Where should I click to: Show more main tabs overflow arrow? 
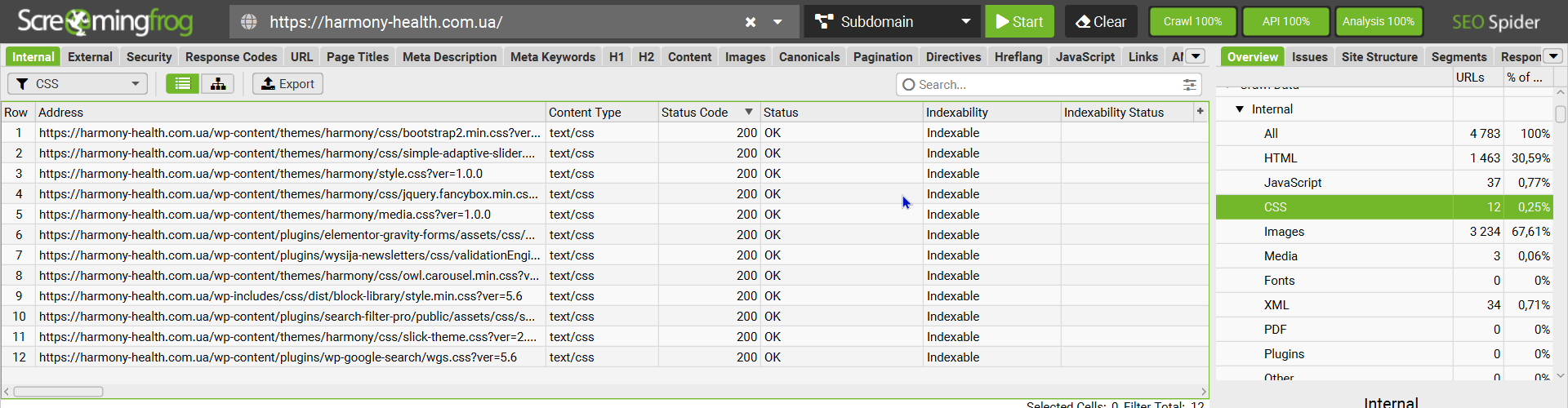point(1196,56)
